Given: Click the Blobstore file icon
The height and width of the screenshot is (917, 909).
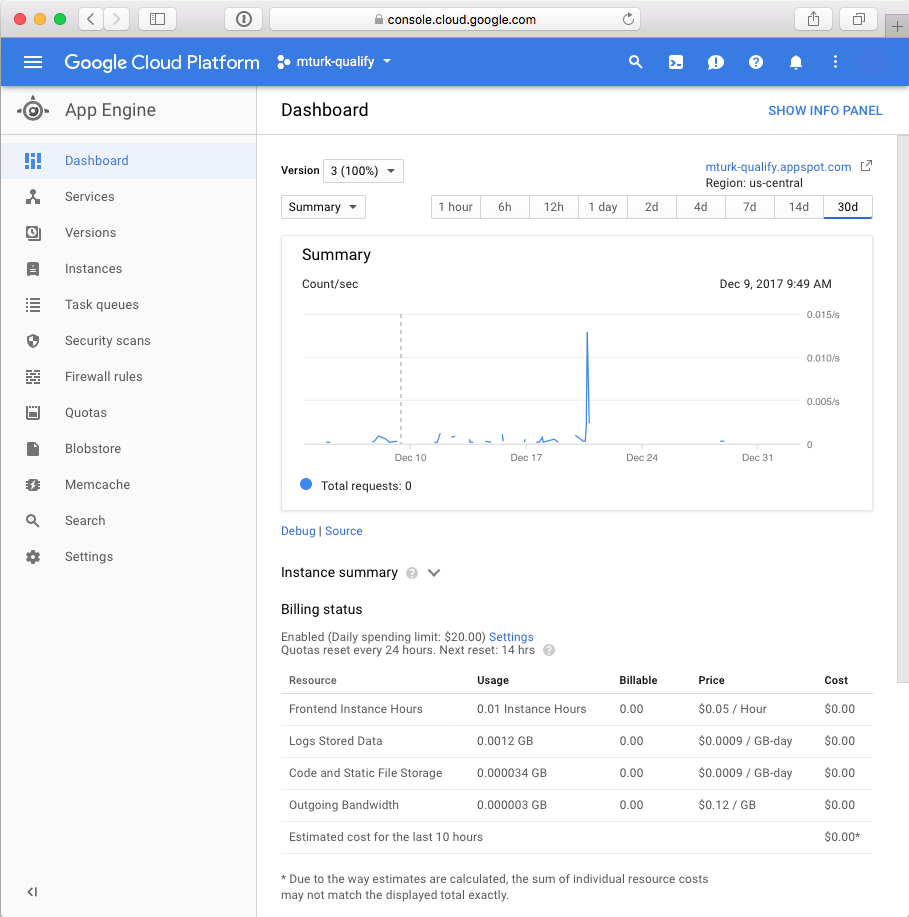Looking at the screenshot, I should tap(33, 449).
